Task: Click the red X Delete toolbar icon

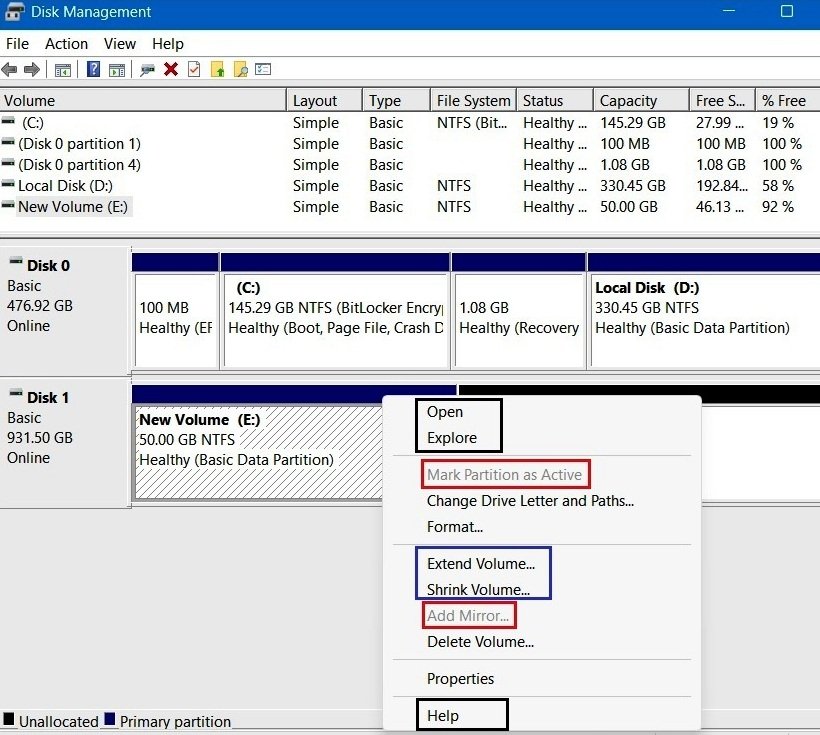Action: pos(170,69)
